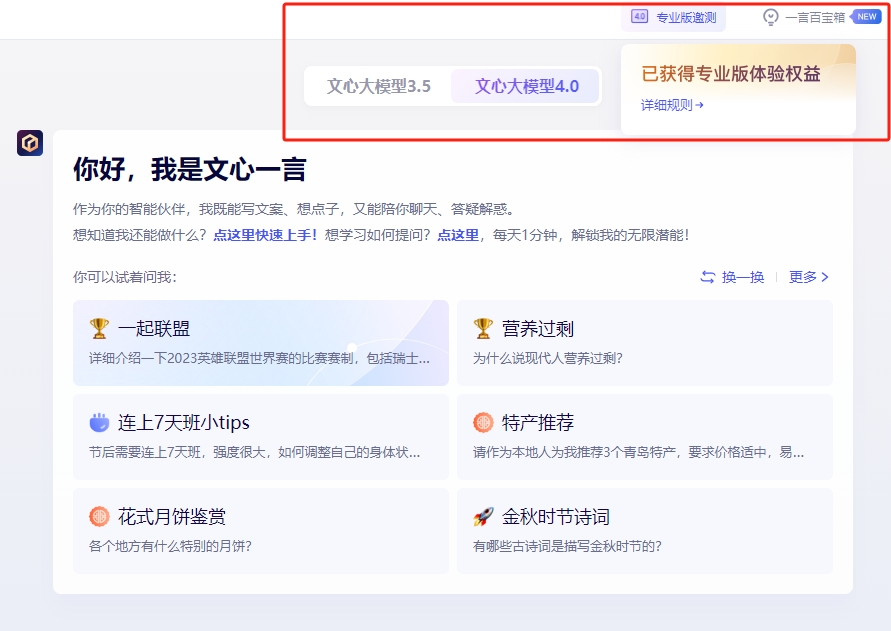Click the 换一换 refresh arrows icon
This screenshot has width=891, height=631.
point(707,277)
